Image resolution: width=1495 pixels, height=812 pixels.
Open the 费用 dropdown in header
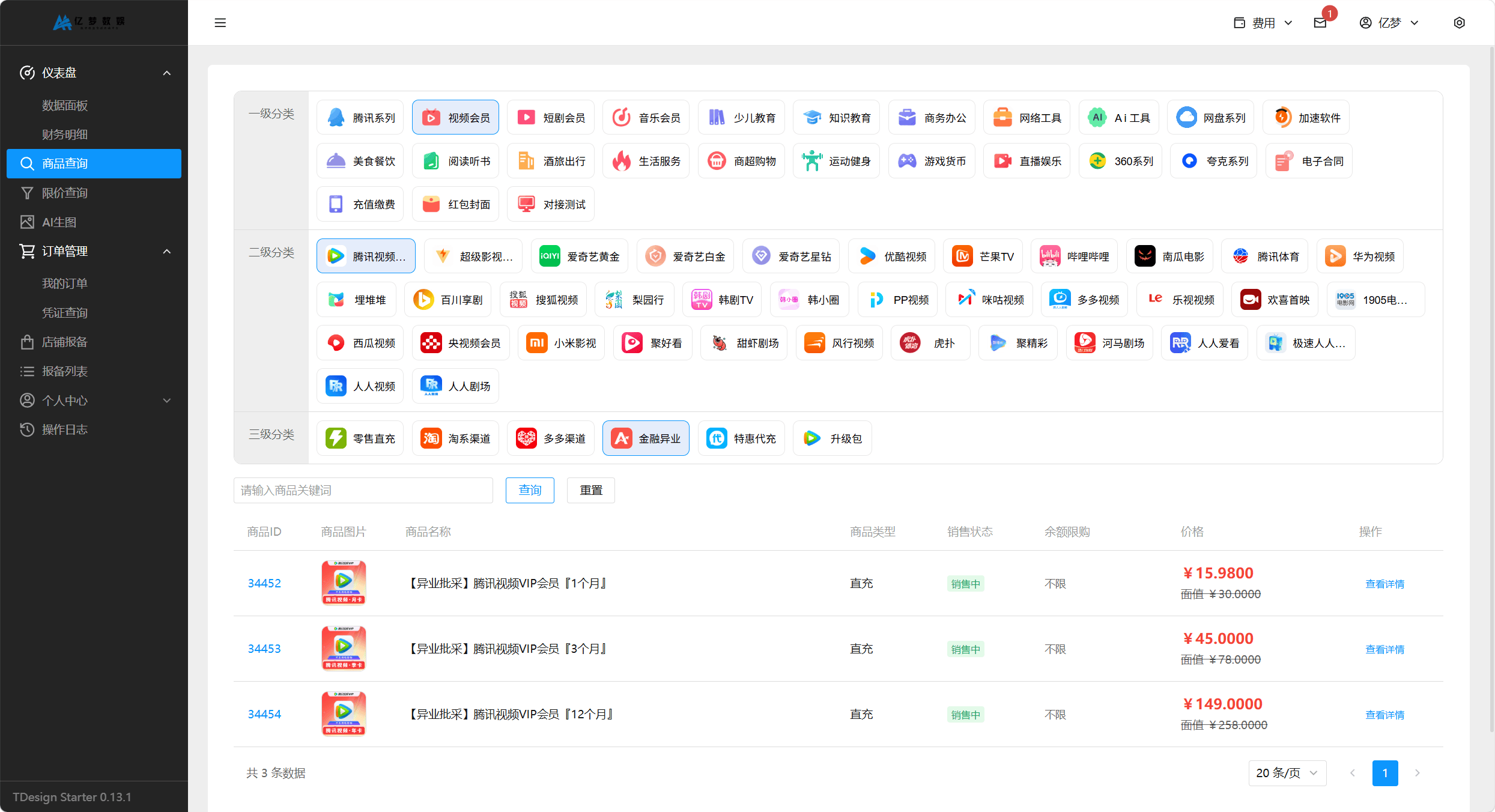click(x=1263, y=23)
